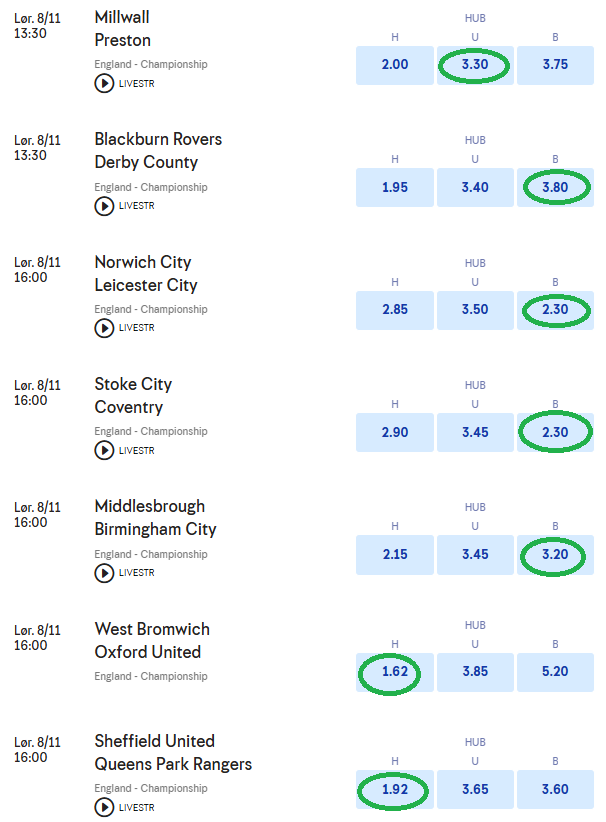Click livestream play icon for Stoke City match

point(104,450)
